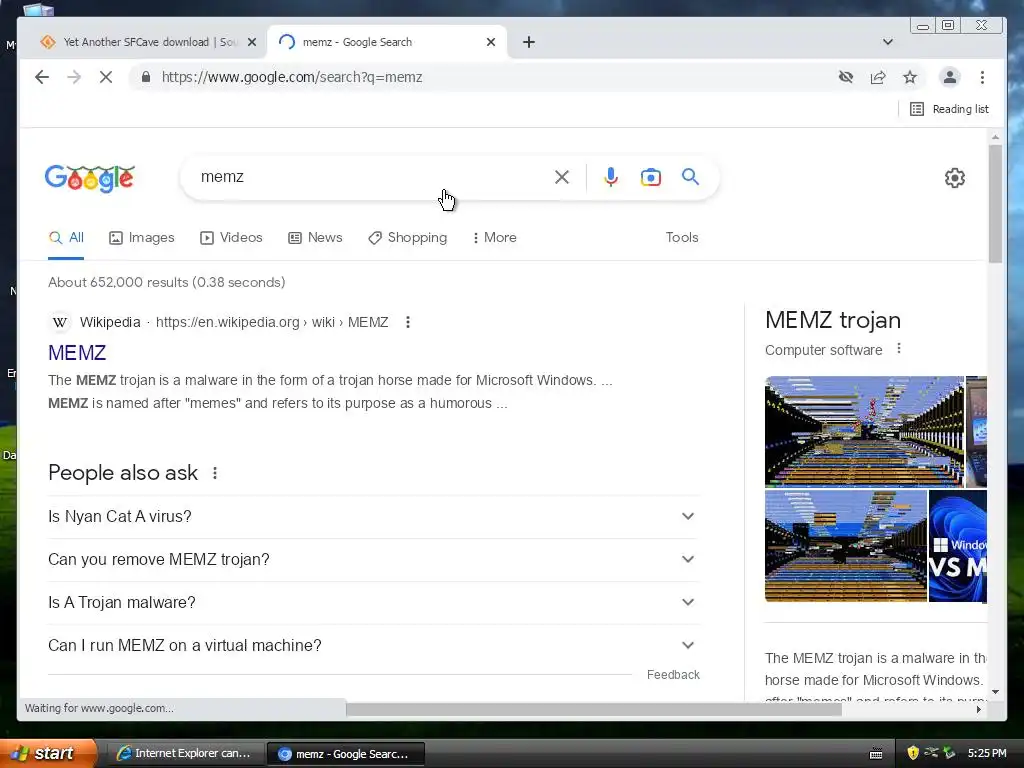
Task: Open the MEMZ trojan panel three-dot menu
Action: click(899, 349)
